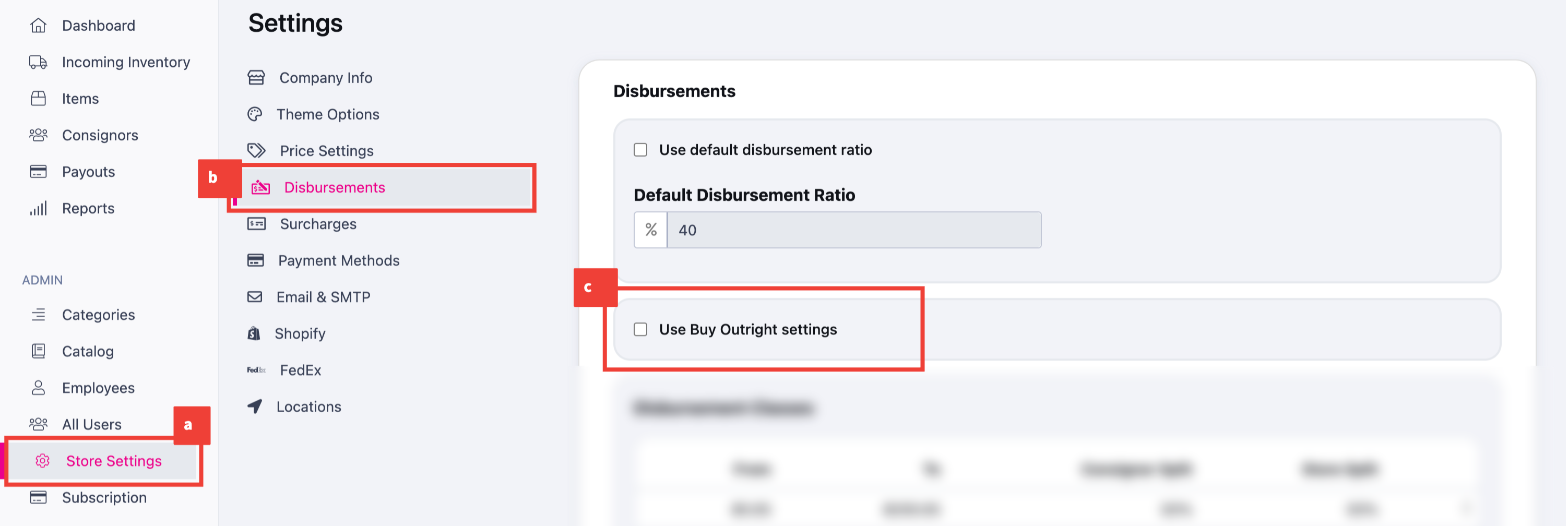Open Shopify integration settings
Viewport: 1568px width, 526px height.
click(x=300, y=333)
